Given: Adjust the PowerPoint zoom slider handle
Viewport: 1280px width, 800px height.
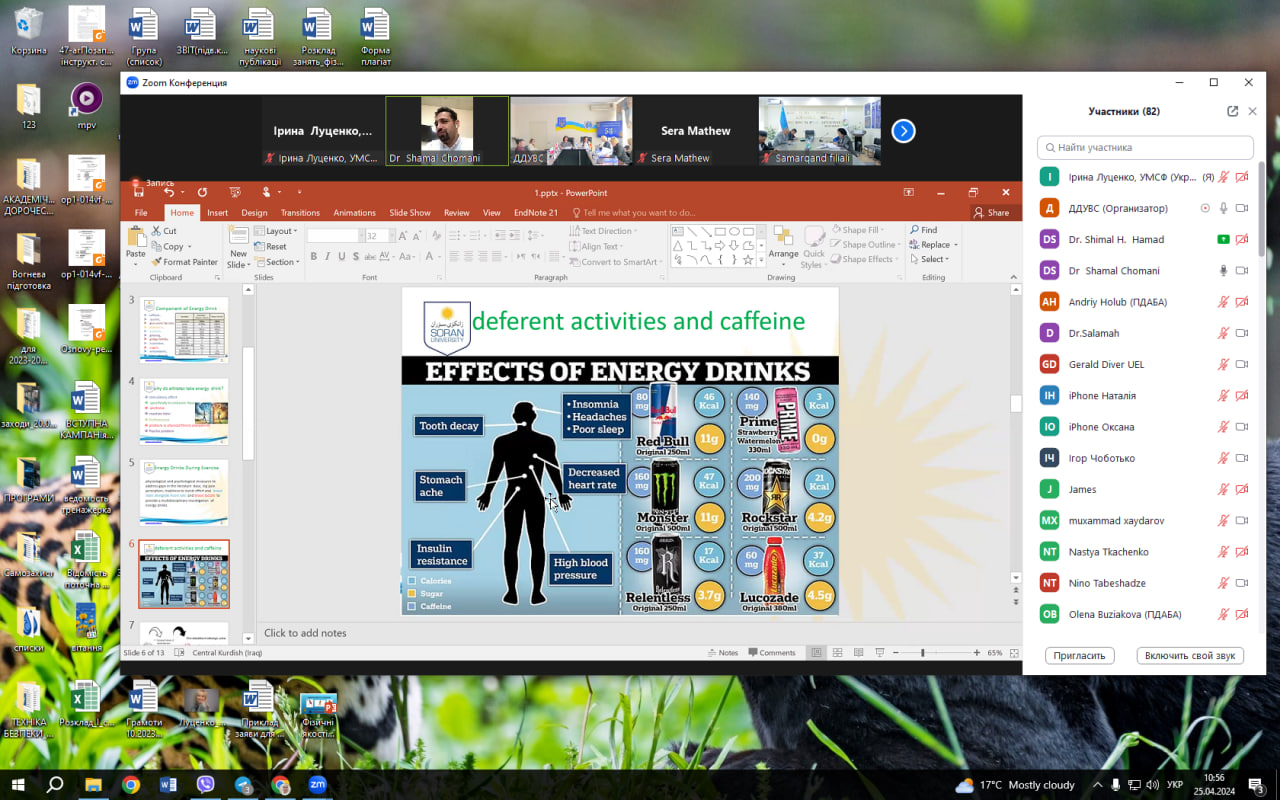Looking at the screenshot, I should (922, 652).
